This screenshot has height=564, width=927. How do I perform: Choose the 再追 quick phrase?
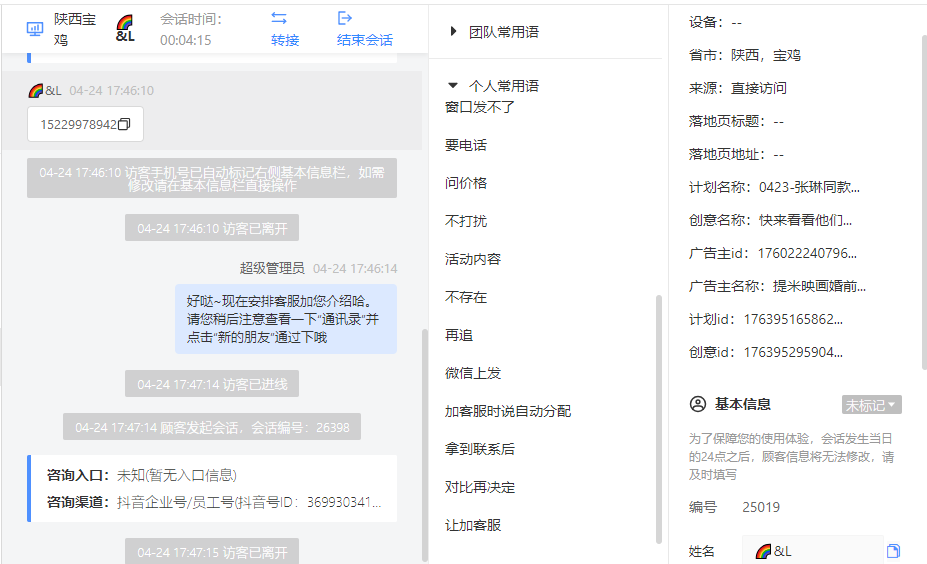[x=459, y=335]
